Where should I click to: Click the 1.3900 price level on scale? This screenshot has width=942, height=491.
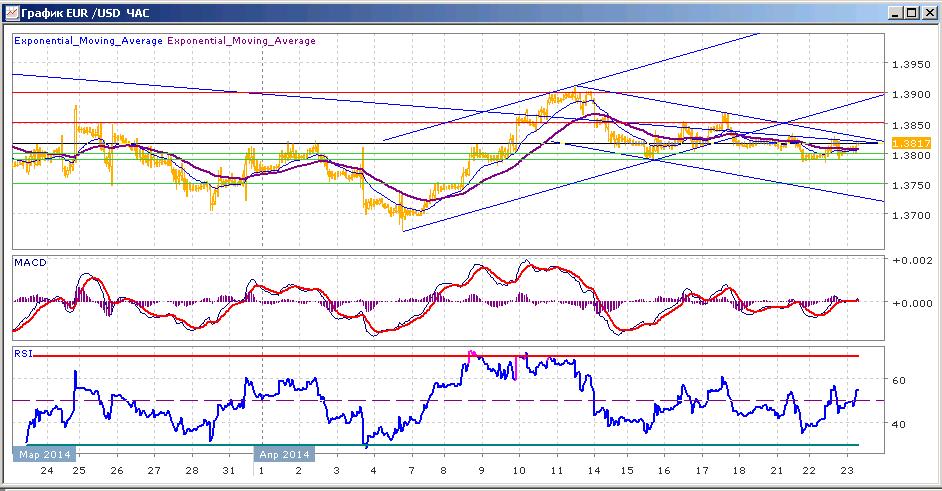click(x=911, y=94)
